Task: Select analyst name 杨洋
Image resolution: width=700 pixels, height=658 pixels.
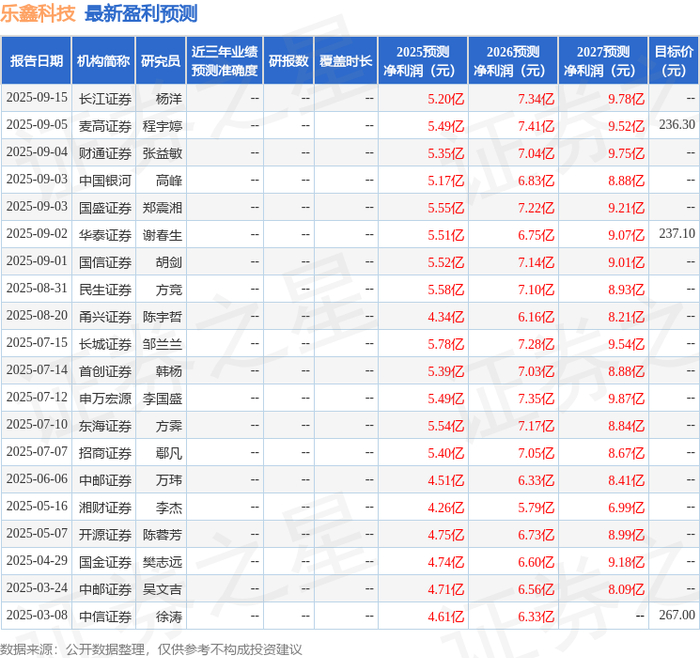Action: tap(169, 99)
